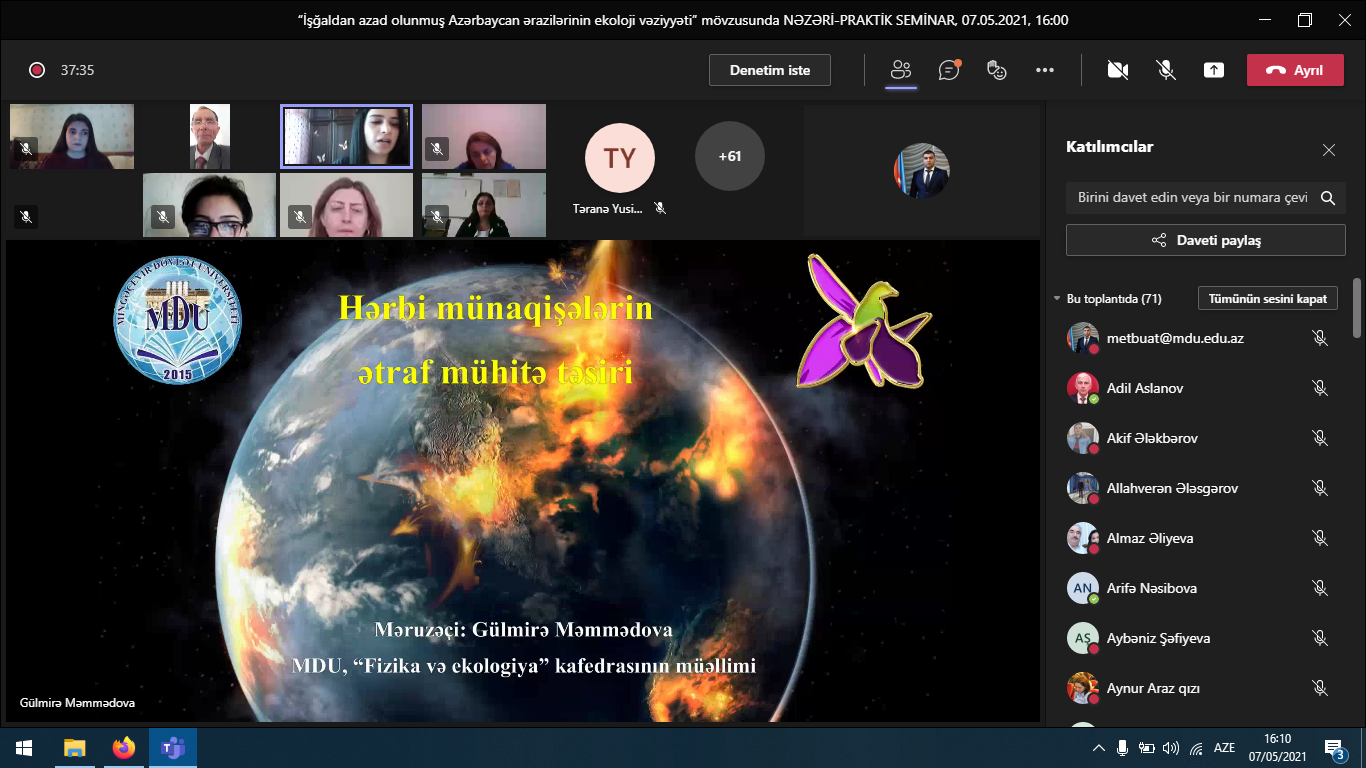Screen dimensions: 1366x768
Task: Toggle the camera on or off
Action: tap(1118, 70)
